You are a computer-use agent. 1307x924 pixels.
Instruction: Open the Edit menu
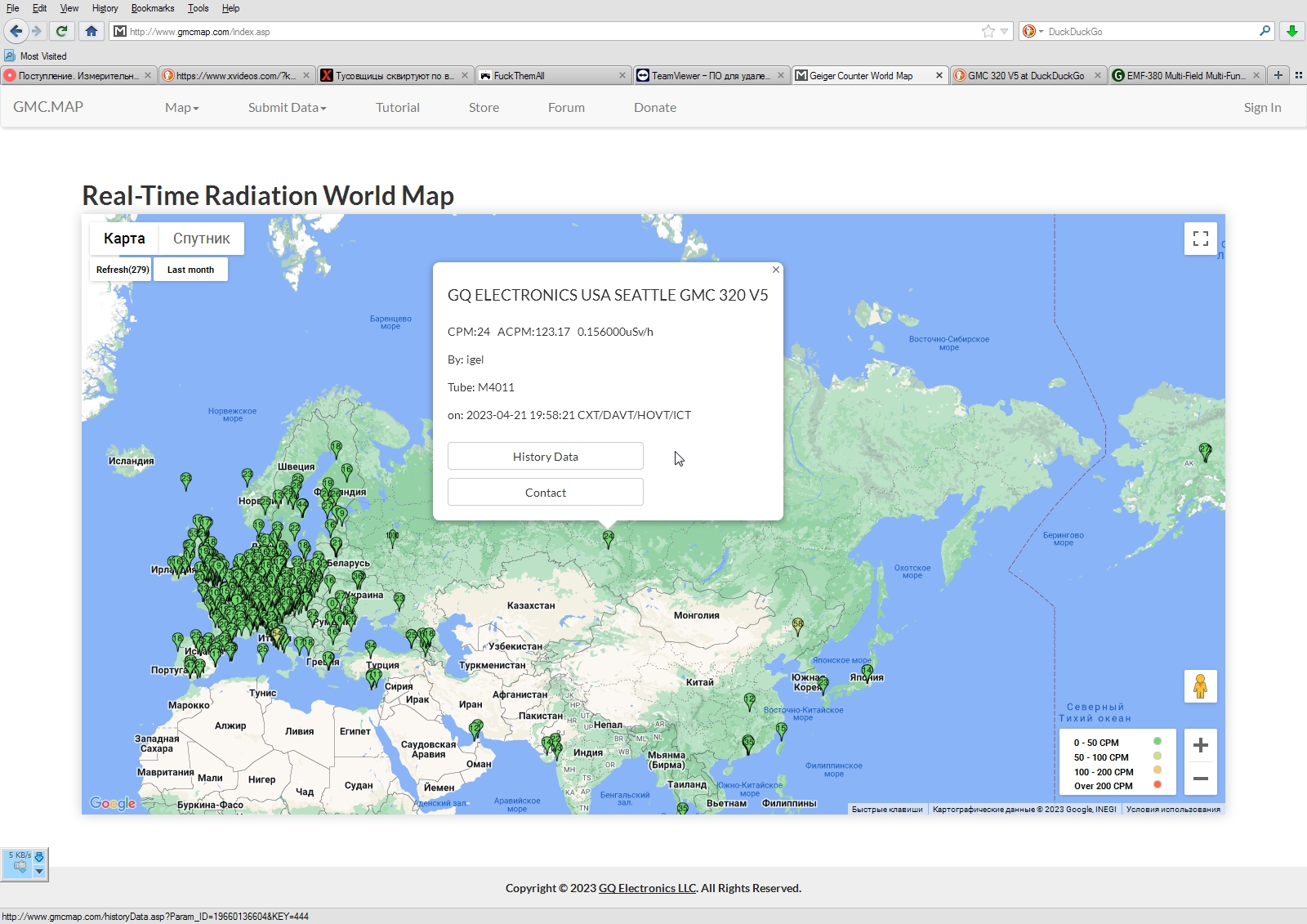pos(39,8)
